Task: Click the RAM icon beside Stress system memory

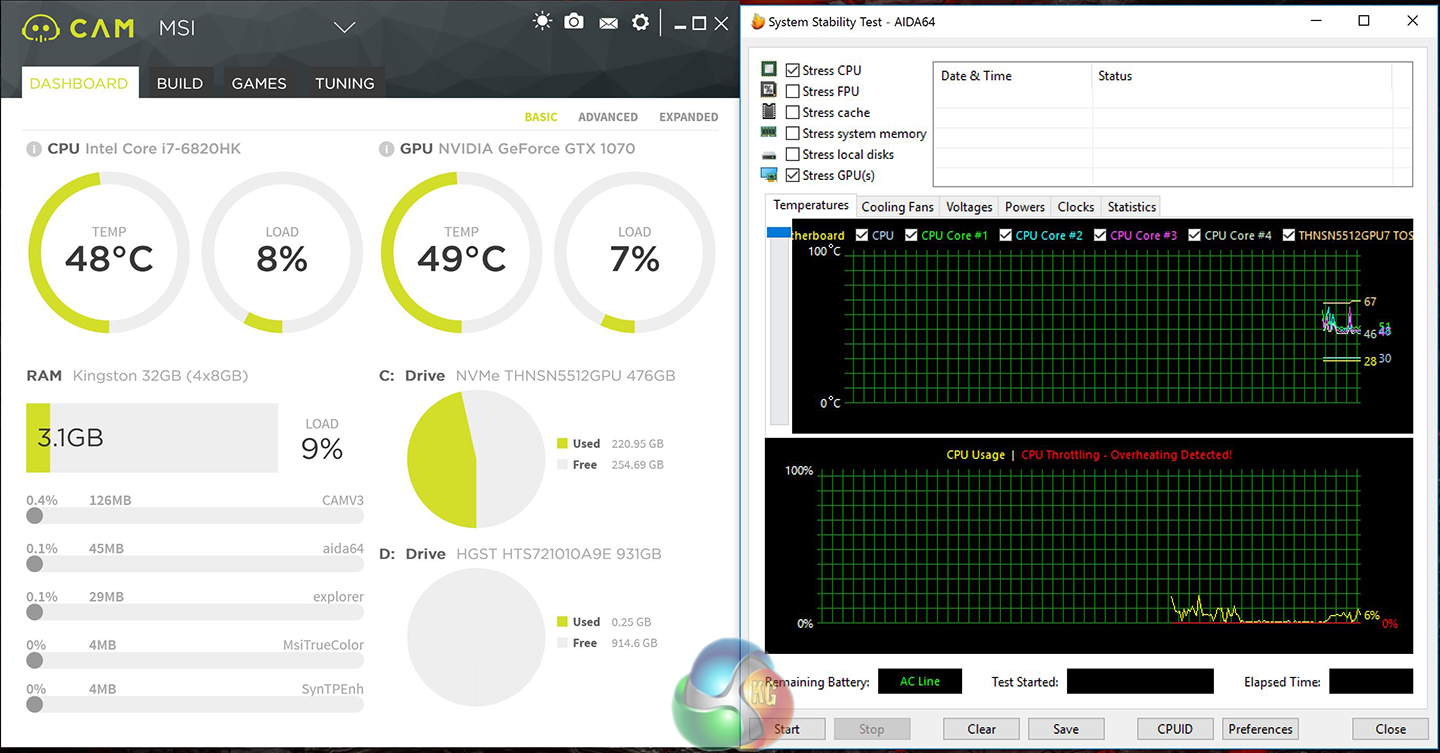Action: click(769, 133)
